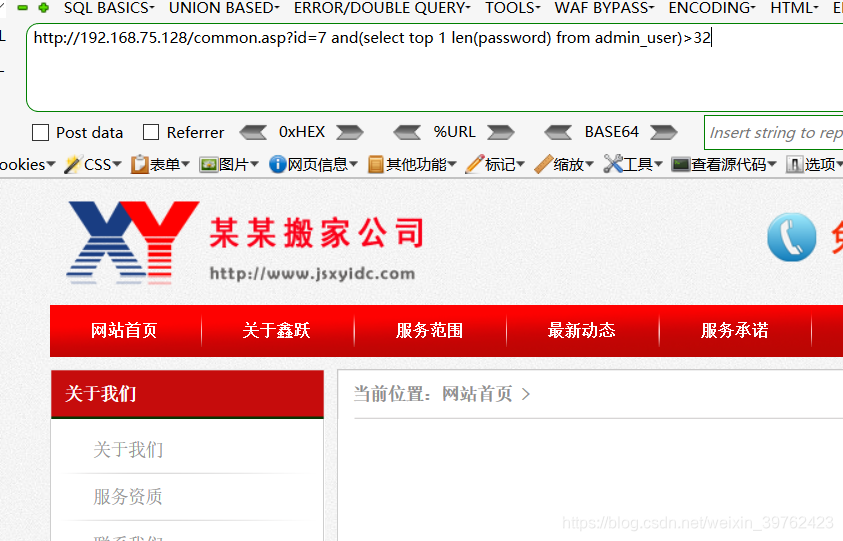Click the 图片 picture icon
843x541 pixels.
tap(208, 164)
